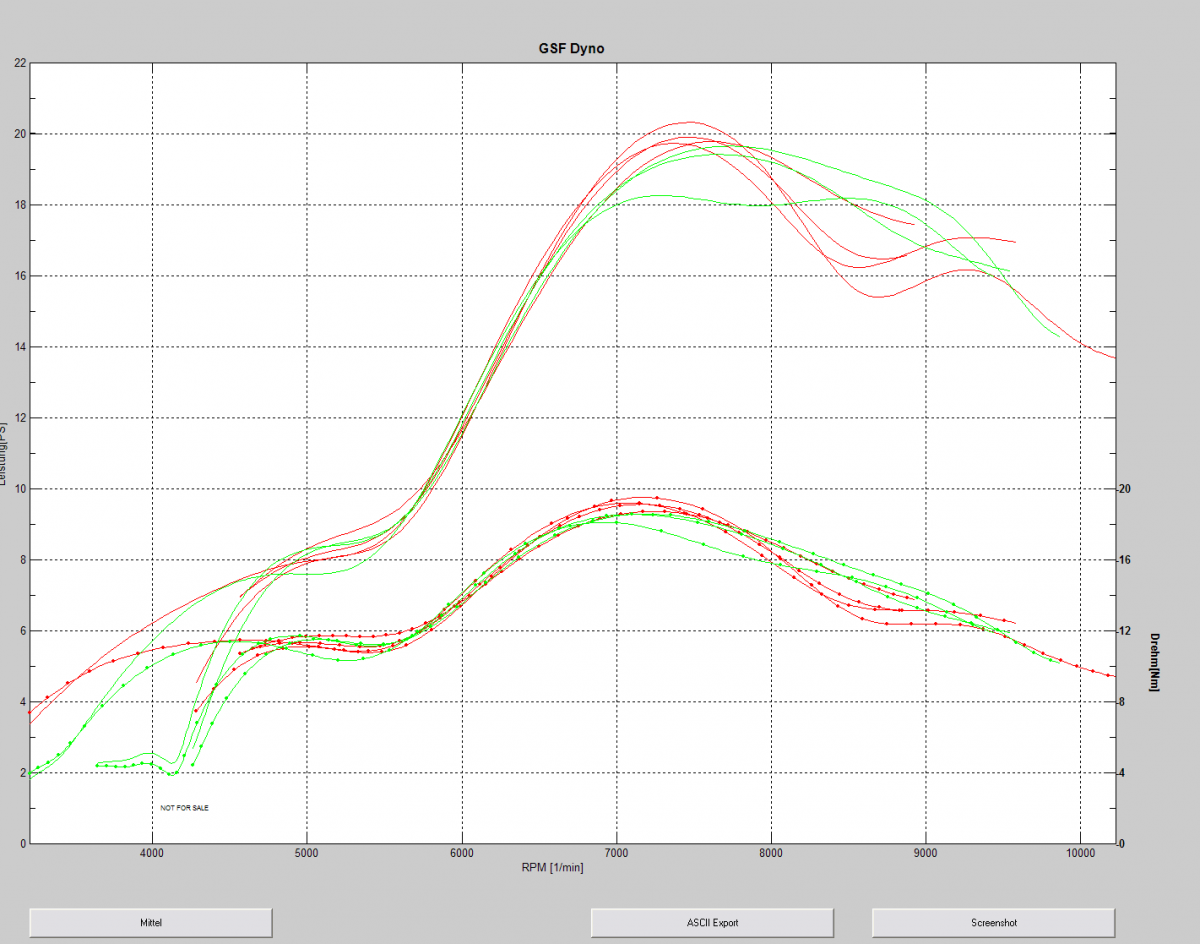This screenshot has width=1200, height=944.
Task: Click the 10000 RPM axis tick label
Action: pos(1080,853)
